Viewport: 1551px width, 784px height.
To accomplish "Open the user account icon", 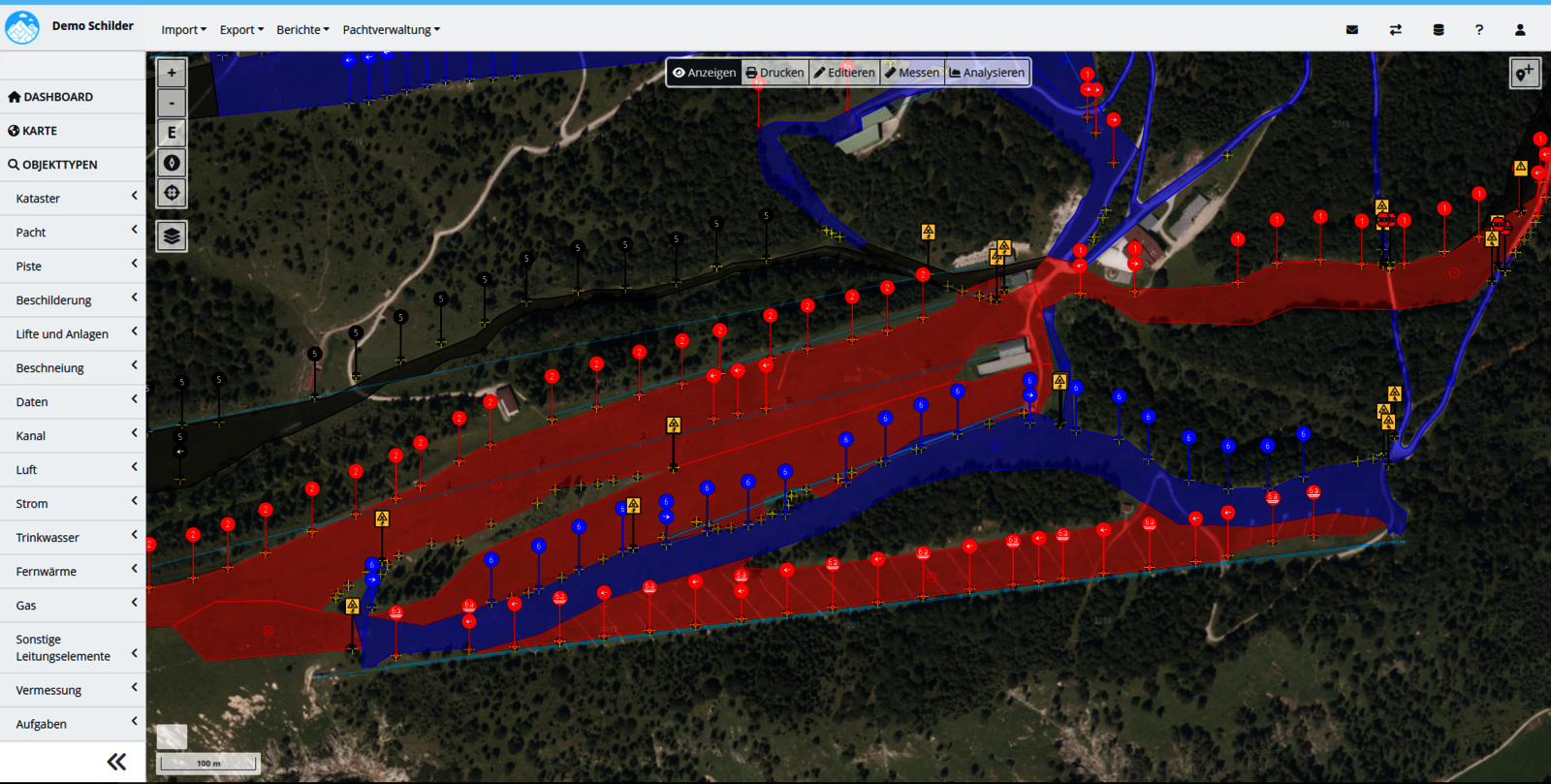I will [1520, 30].
